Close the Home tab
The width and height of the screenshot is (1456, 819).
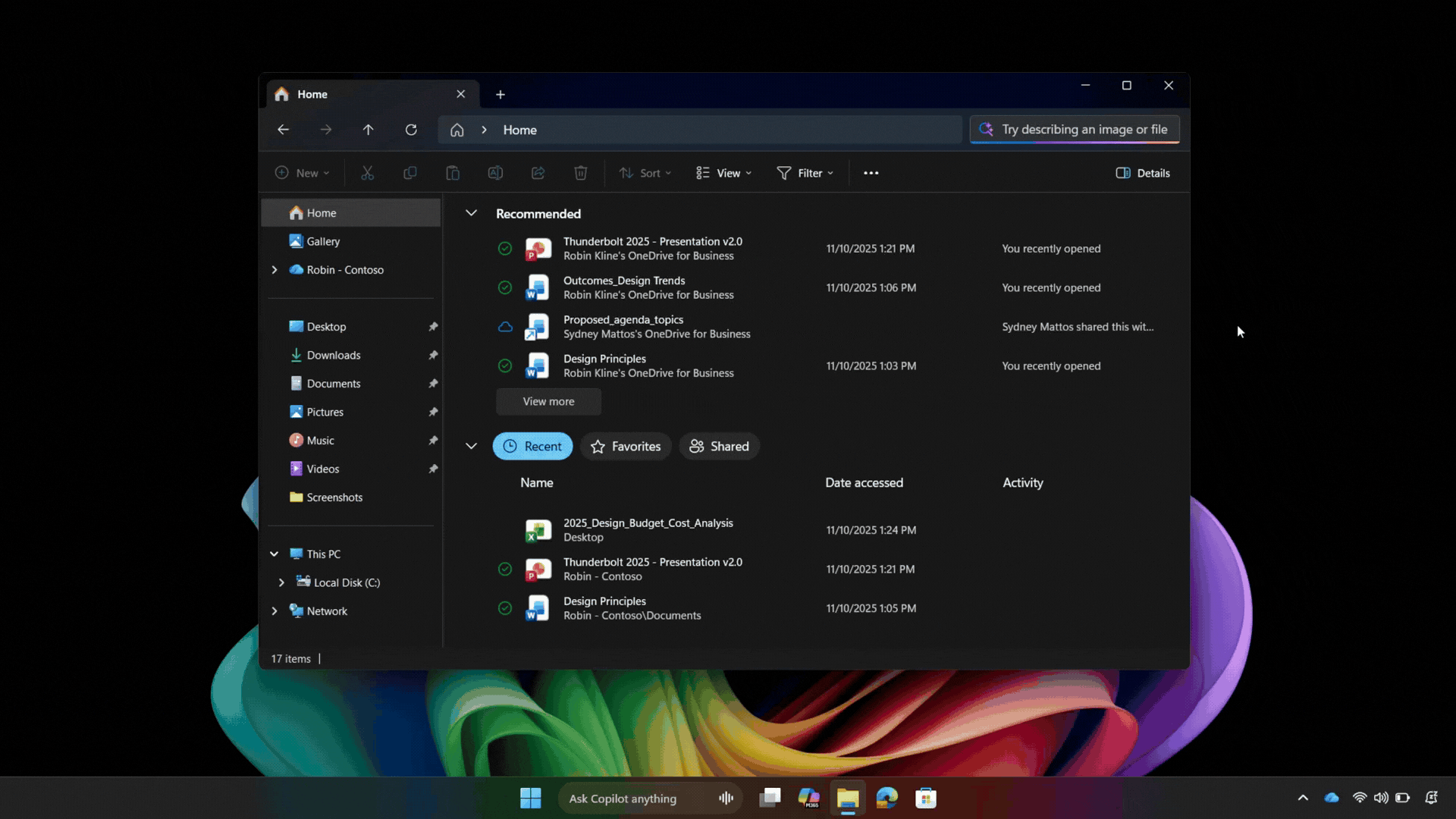pyautogui.click(x=461, y=94)
